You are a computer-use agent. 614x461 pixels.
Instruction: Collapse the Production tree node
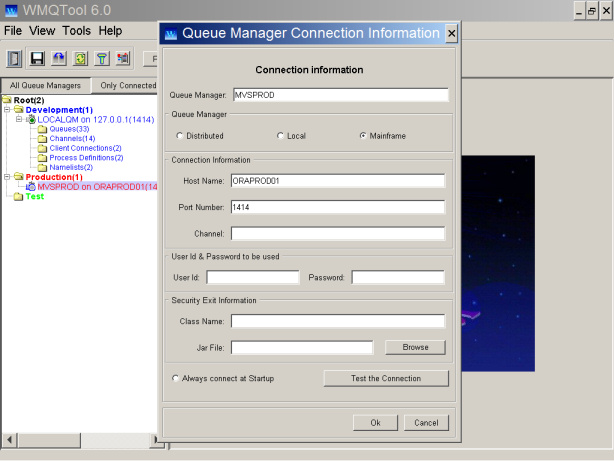point(7,177)
